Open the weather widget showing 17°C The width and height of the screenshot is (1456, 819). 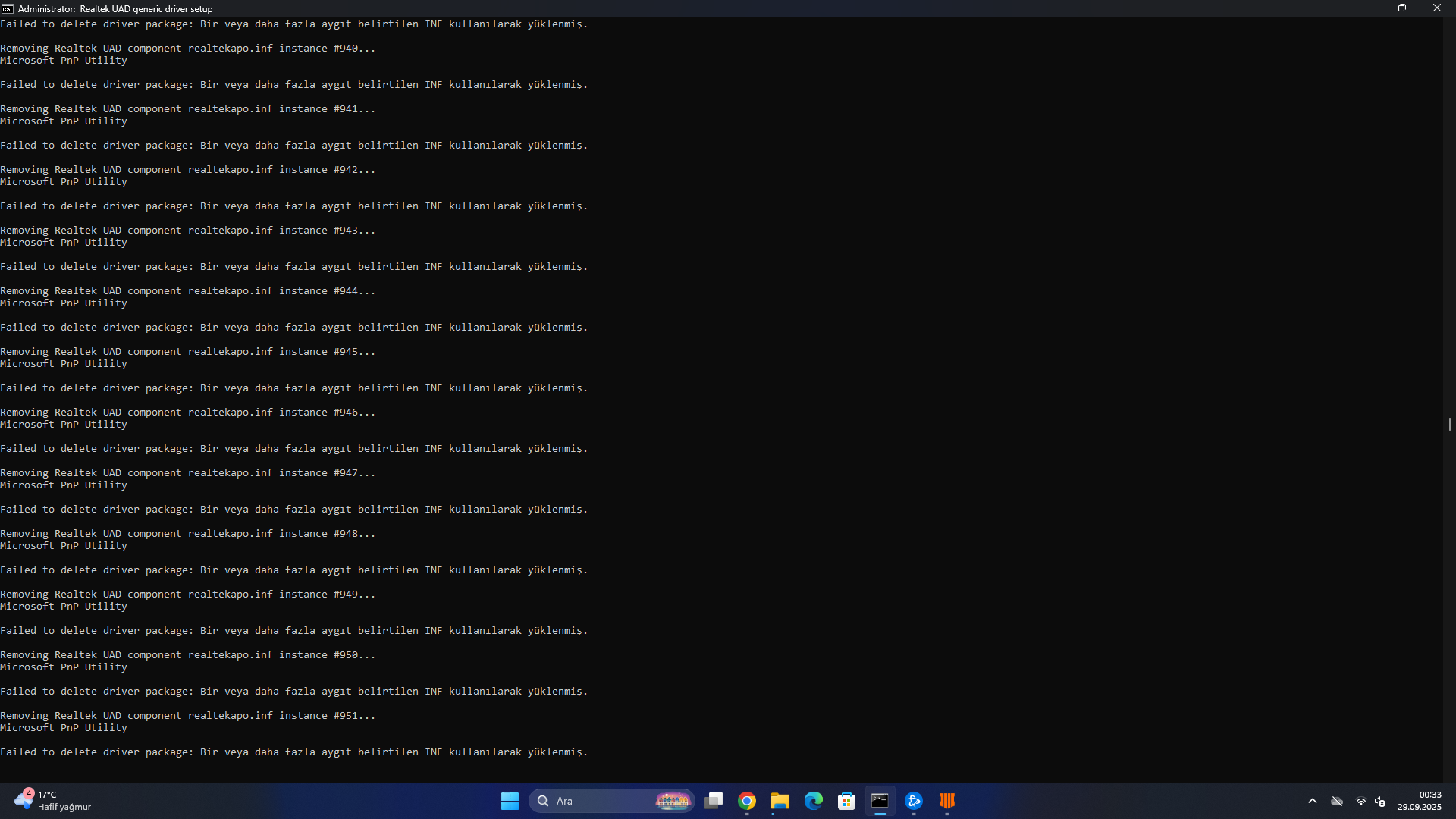pos(52,801)
